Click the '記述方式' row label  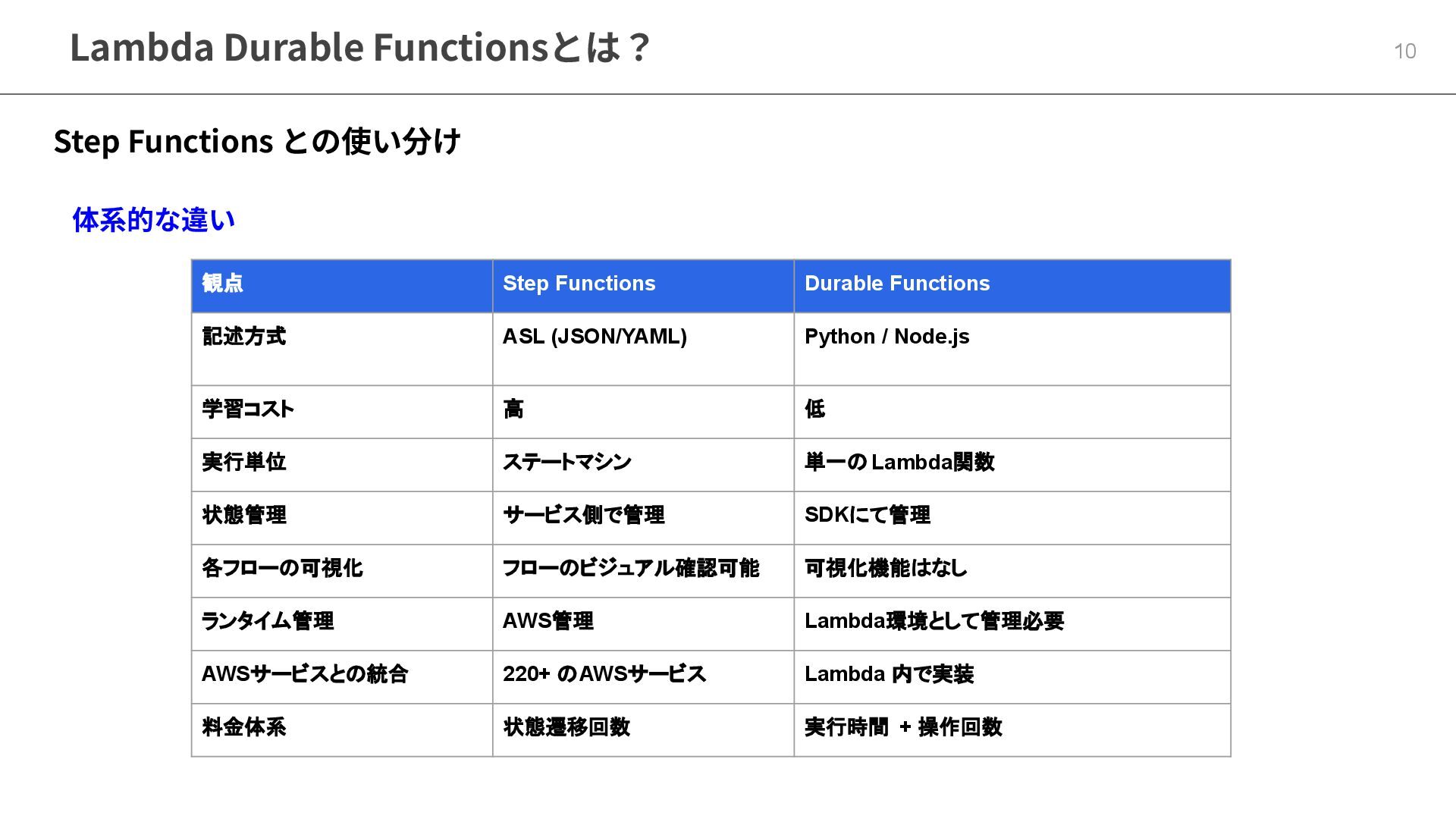pyautogui.click(x=244, y=337)
